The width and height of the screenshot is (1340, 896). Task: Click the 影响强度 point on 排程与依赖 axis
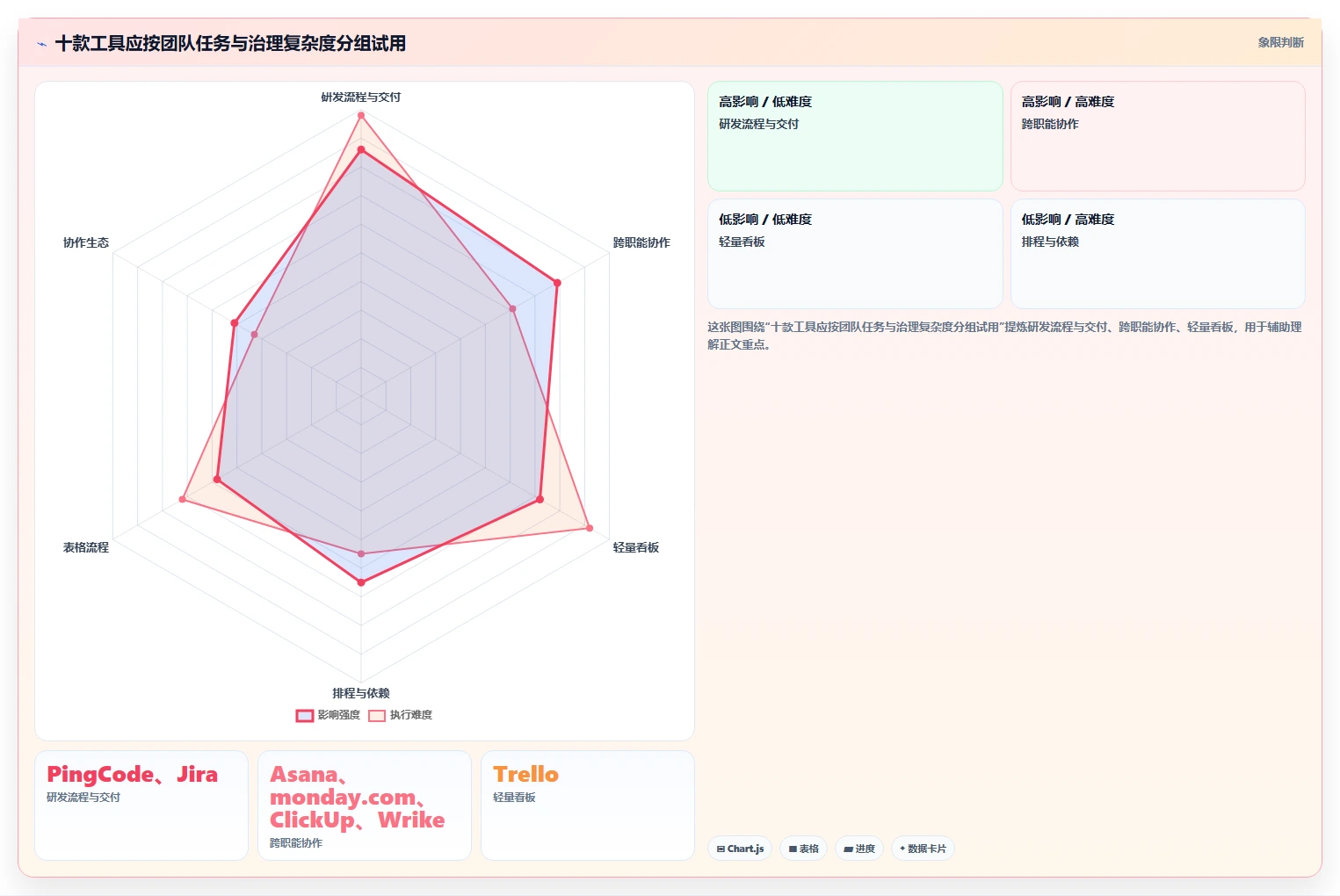pyautogui.click(x=361, y=582)
